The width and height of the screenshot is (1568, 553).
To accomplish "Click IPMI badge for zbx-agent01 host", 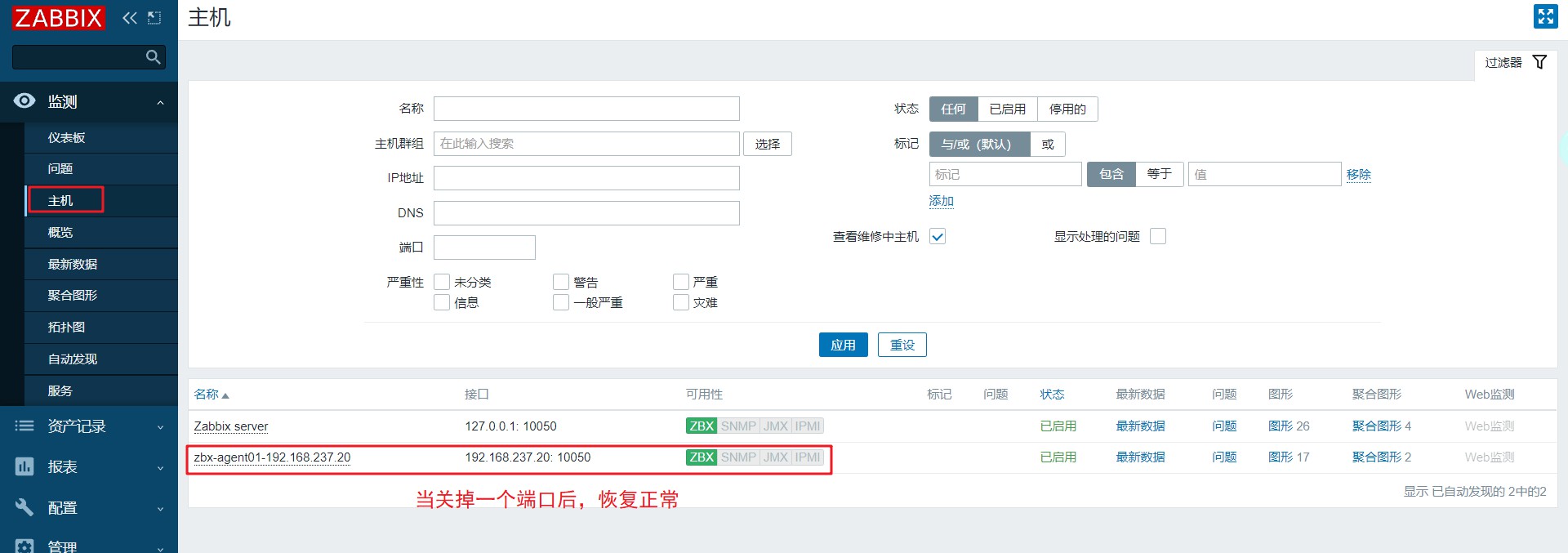I will click(x=808, y=457).
